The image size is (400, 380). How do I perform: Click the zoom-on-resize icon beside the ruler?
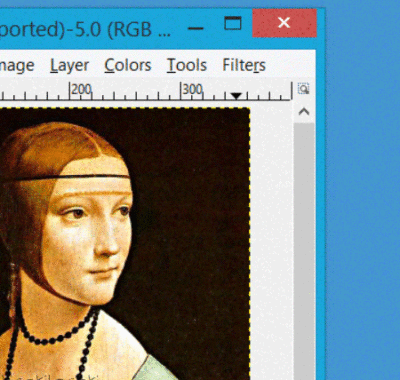(303, 89)
